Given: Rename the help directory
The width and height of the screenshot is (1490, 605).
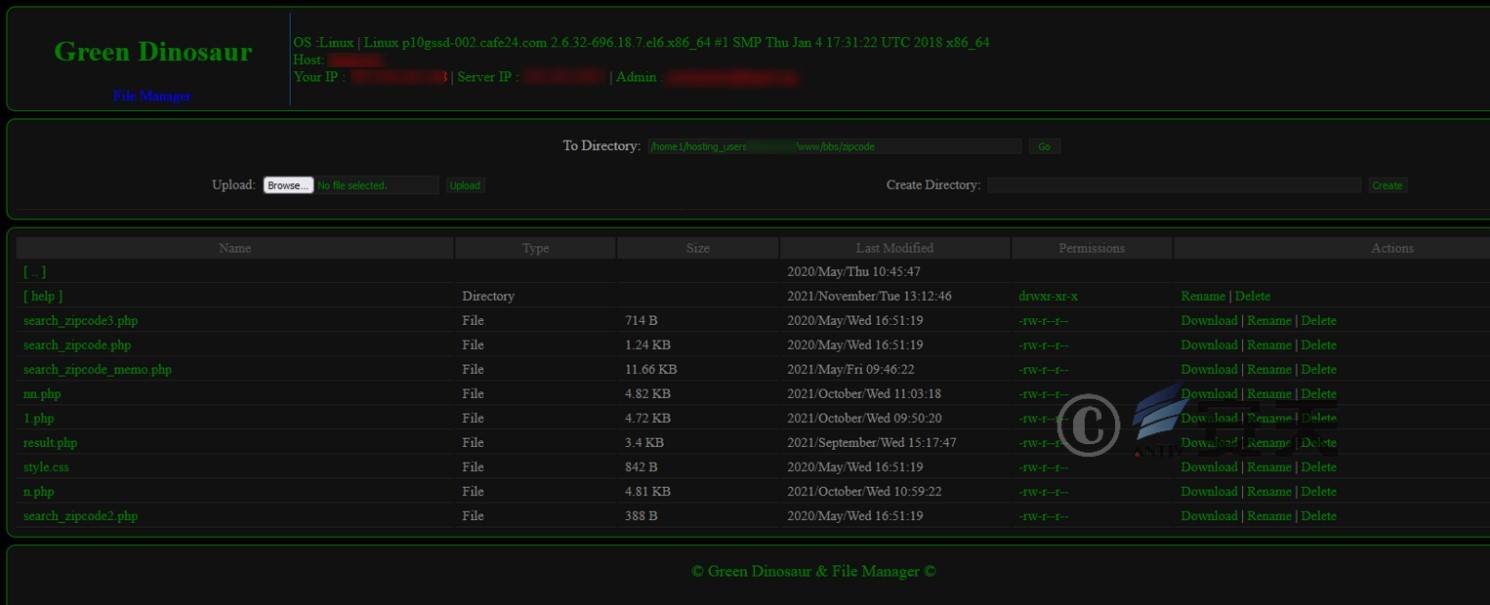Looking at the screenshot, I should (1203, 296).
